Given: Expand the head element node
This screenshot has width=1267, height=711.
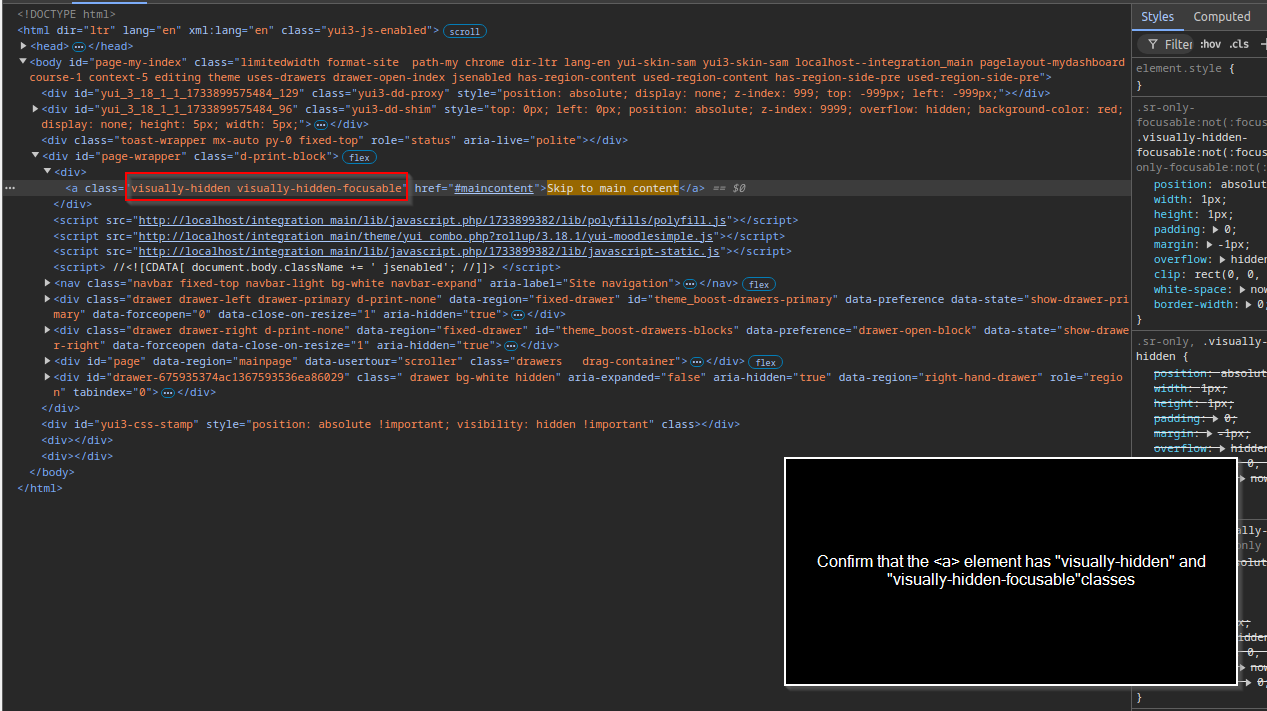Looking at the screenshot, I should point(24,46).
